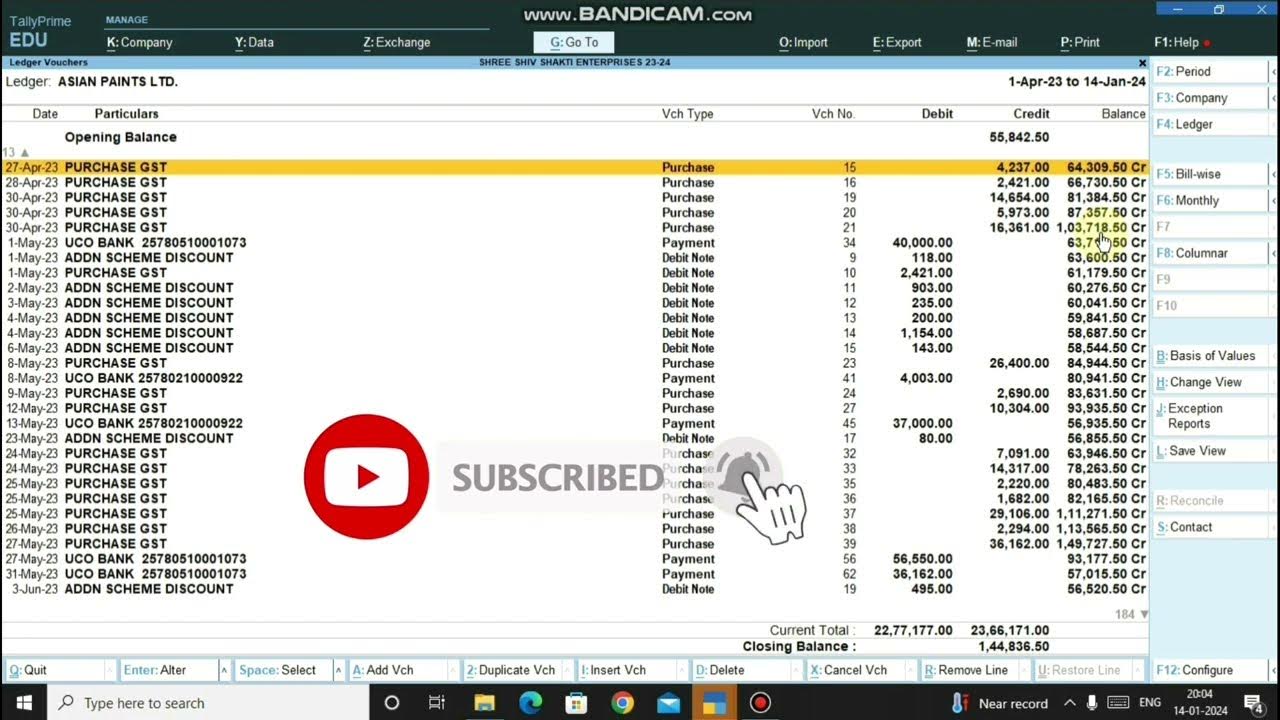Close the Ledger Vouchers report
This screenshot has width=1280, height=720.
[1142, 62]
